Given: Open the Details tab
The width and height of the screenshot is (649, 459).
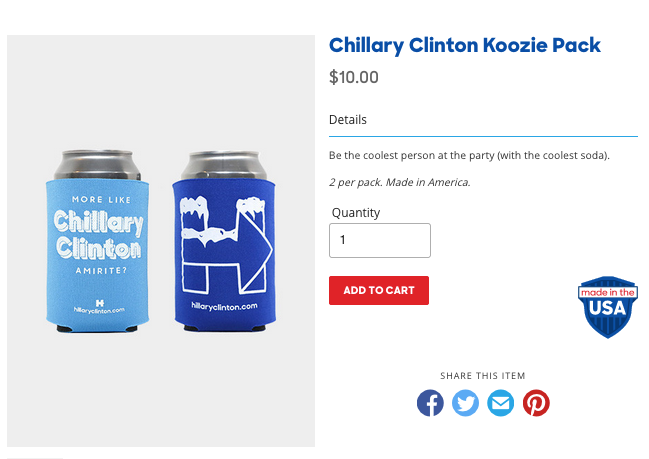Looking at the screenshot, I should 348,120.
